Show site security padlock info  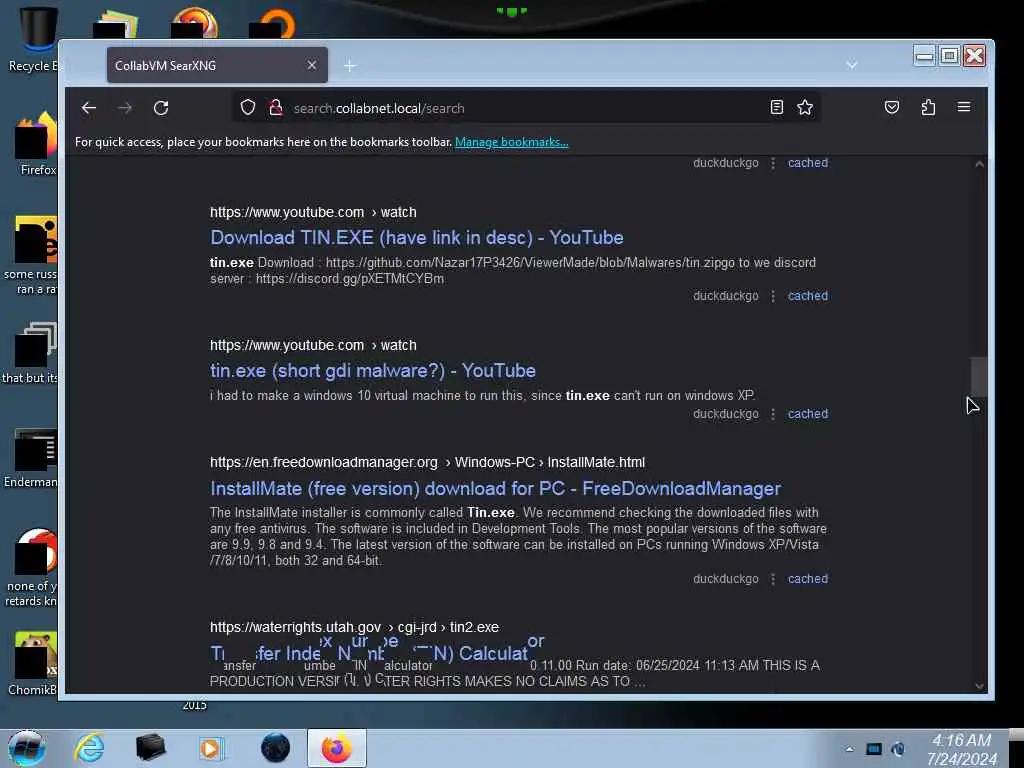[276, 108]
